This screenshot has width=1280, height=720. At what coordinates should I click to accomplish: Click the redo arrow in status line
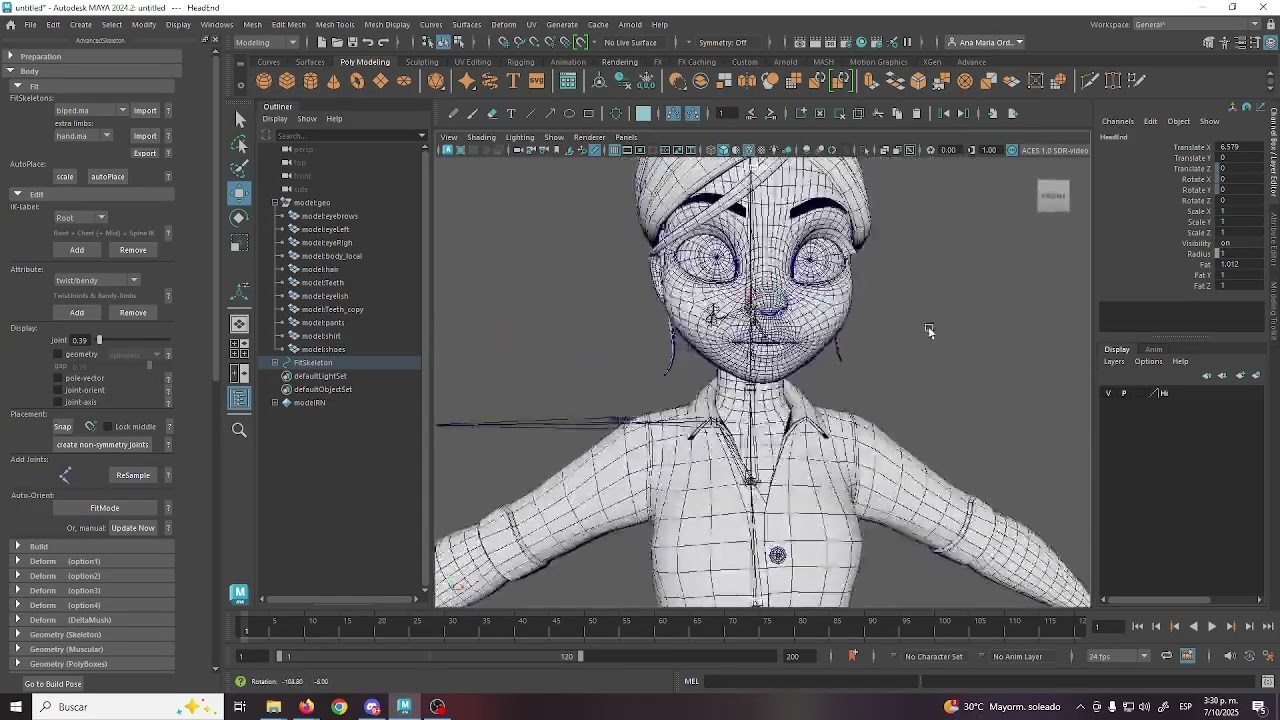coord(383,42)
